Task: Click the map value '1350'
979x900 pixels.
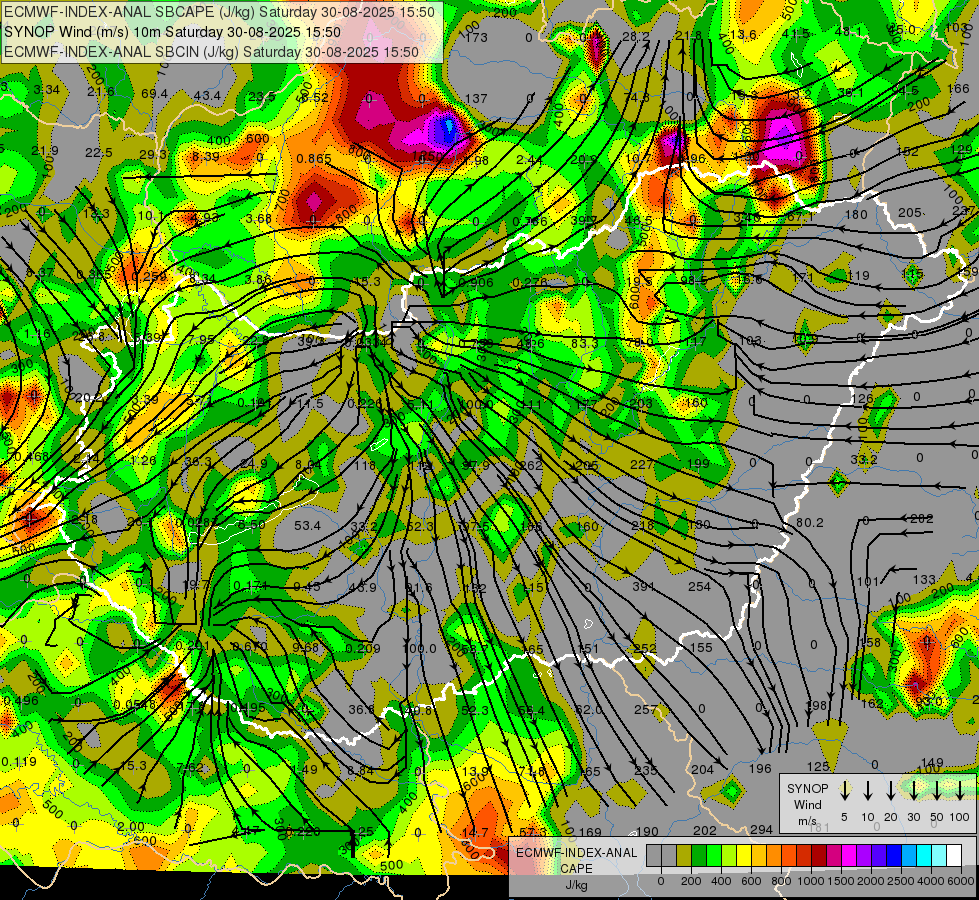Action: click(426, 156)
